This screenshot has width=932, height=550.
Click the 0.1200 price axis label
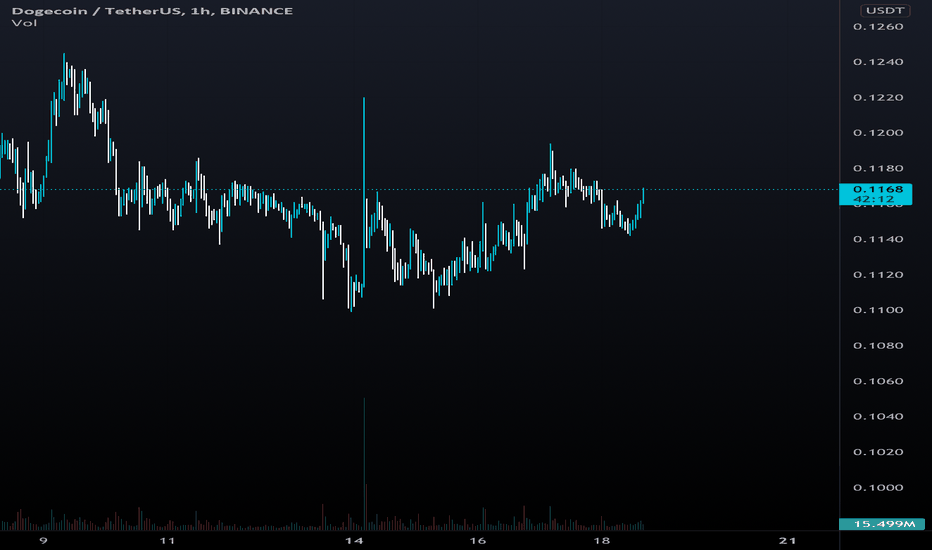point(878,133)
